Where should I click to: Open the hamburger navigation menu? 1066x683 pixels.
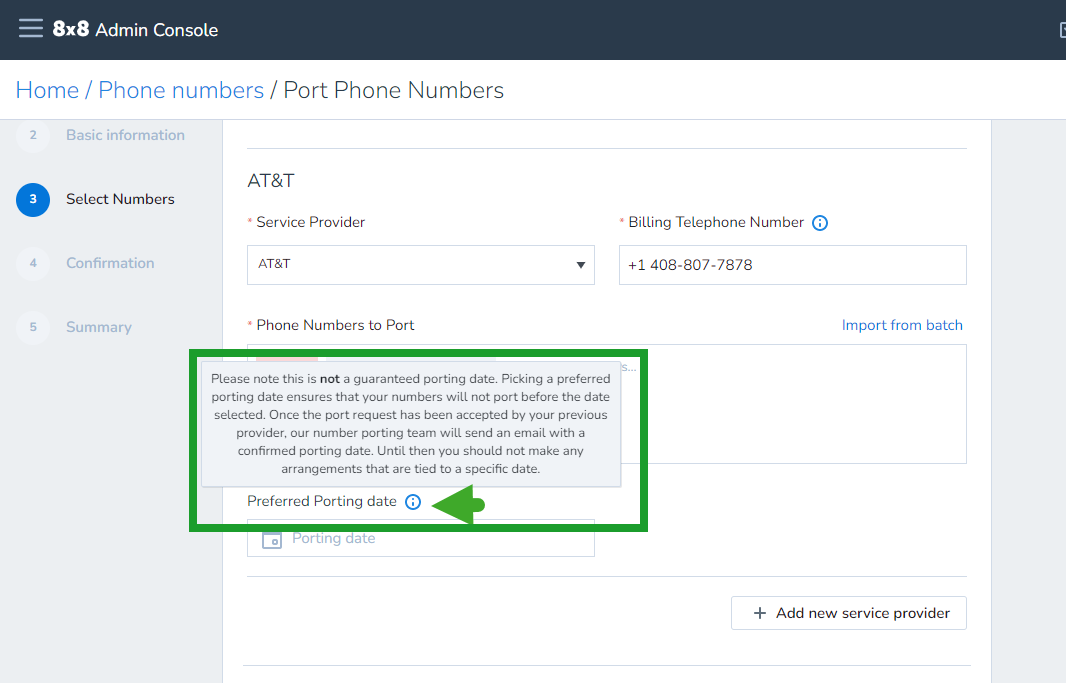click(31, 29)
